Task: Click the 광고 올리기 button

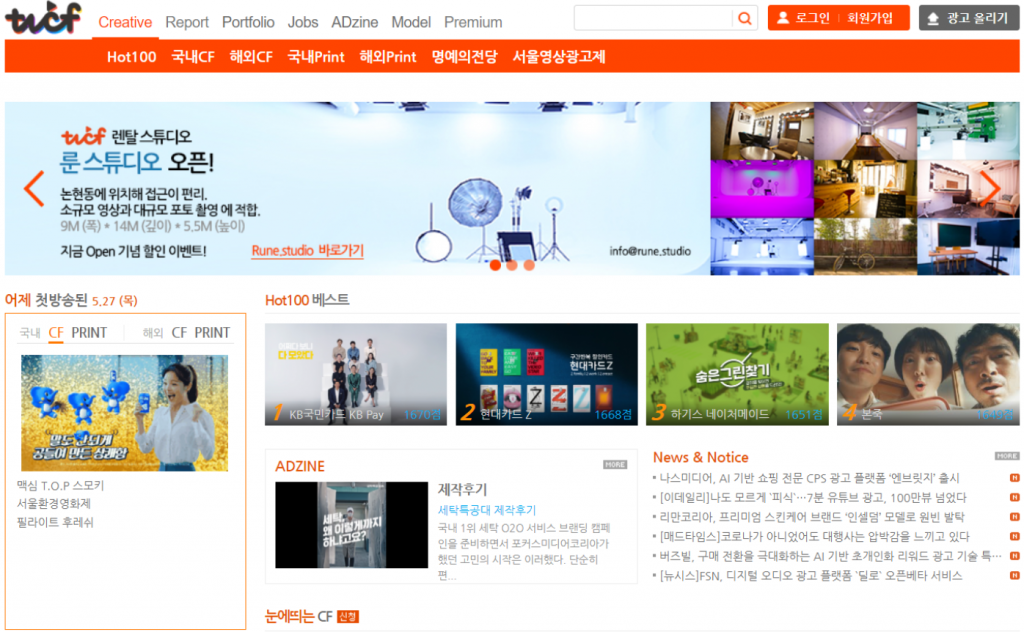Action: pyautogui.click(x=969, y=18)
